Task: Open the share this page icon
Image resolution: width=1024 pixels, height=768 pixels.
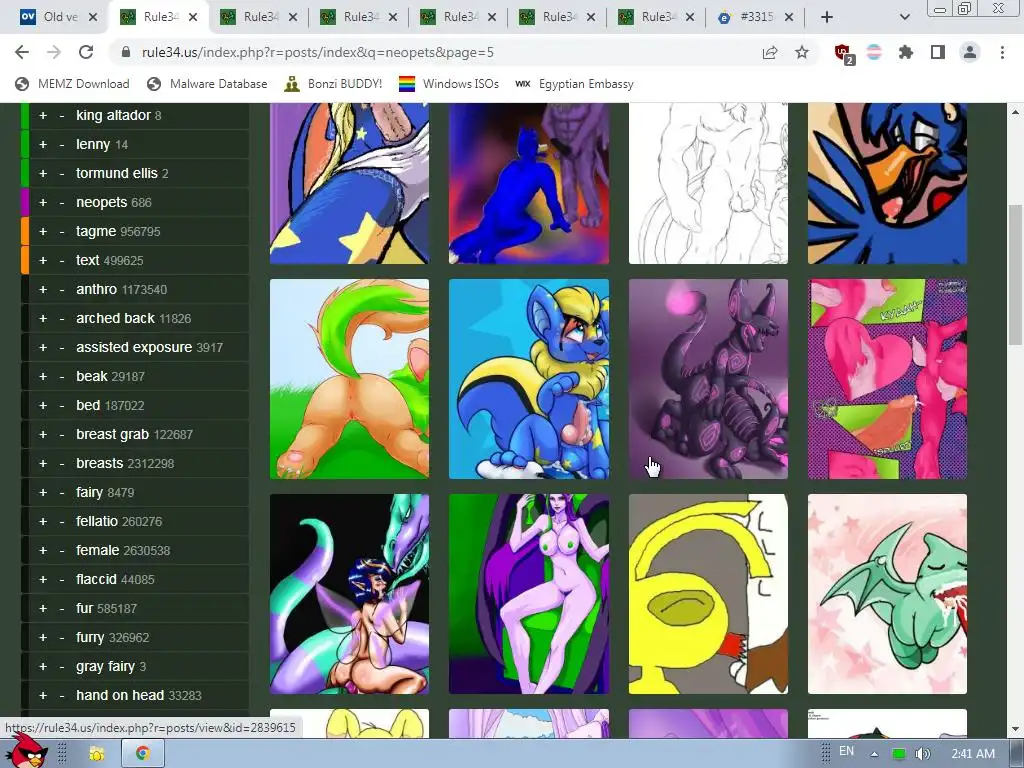Action: (770, 52)
